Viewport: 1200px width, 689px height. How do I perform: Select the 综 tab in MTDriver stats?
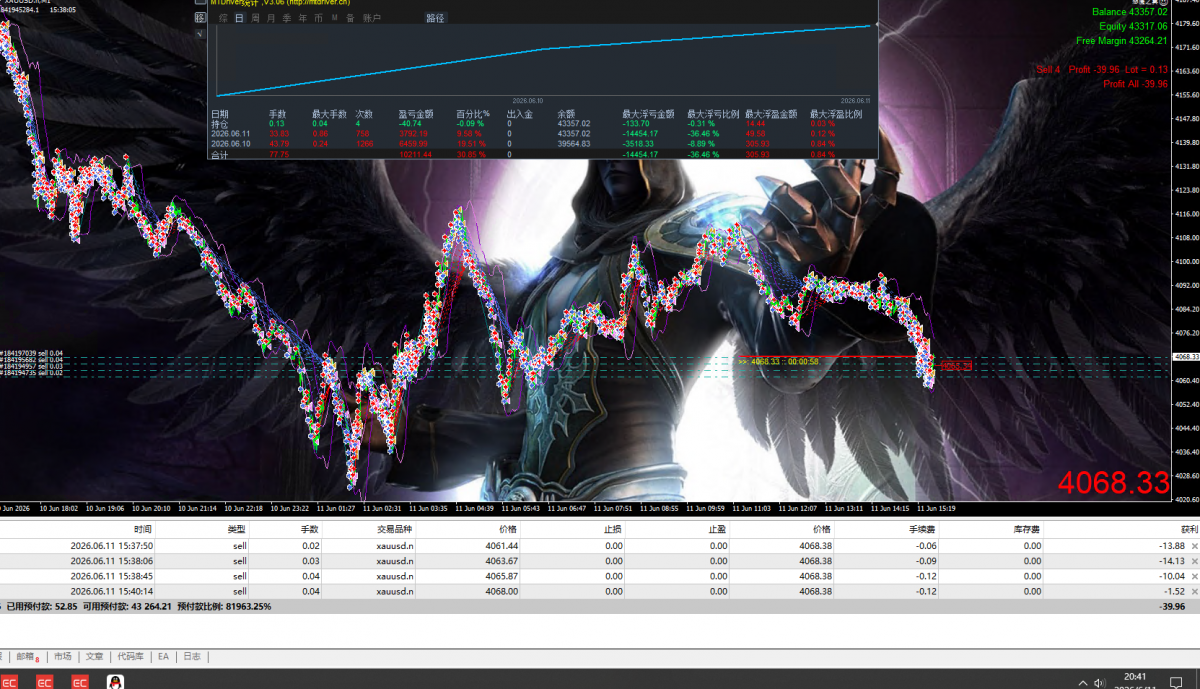[223, 18]
